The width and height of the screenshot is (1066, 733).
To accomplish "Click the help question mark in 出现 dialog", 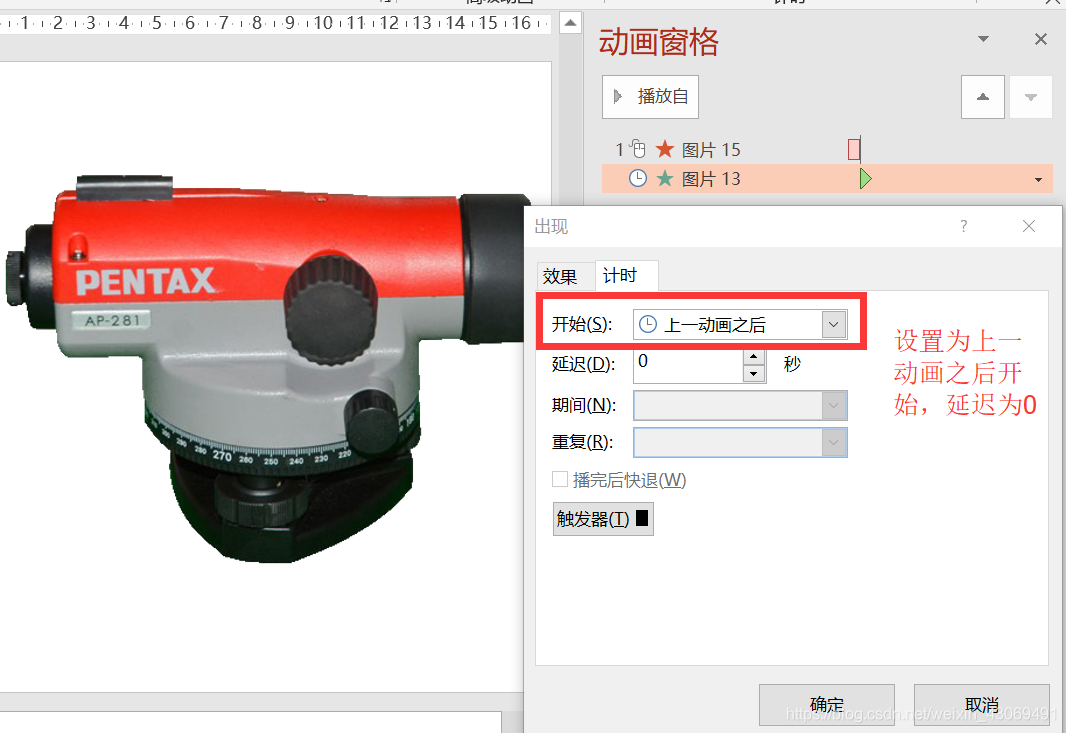I will 963,226.
